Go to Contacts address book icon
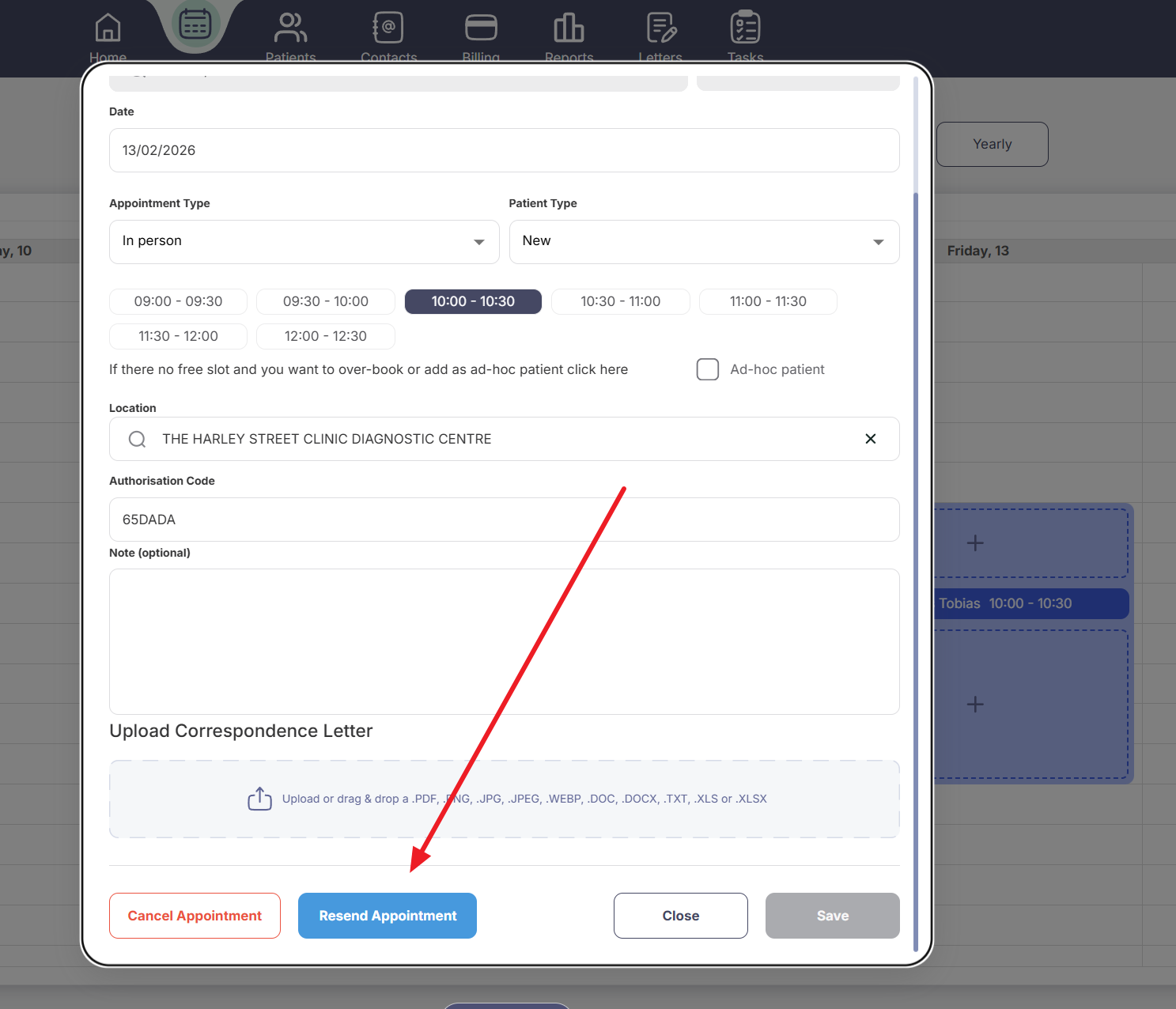1176x1009 pixels. click(x=388, y=28)
